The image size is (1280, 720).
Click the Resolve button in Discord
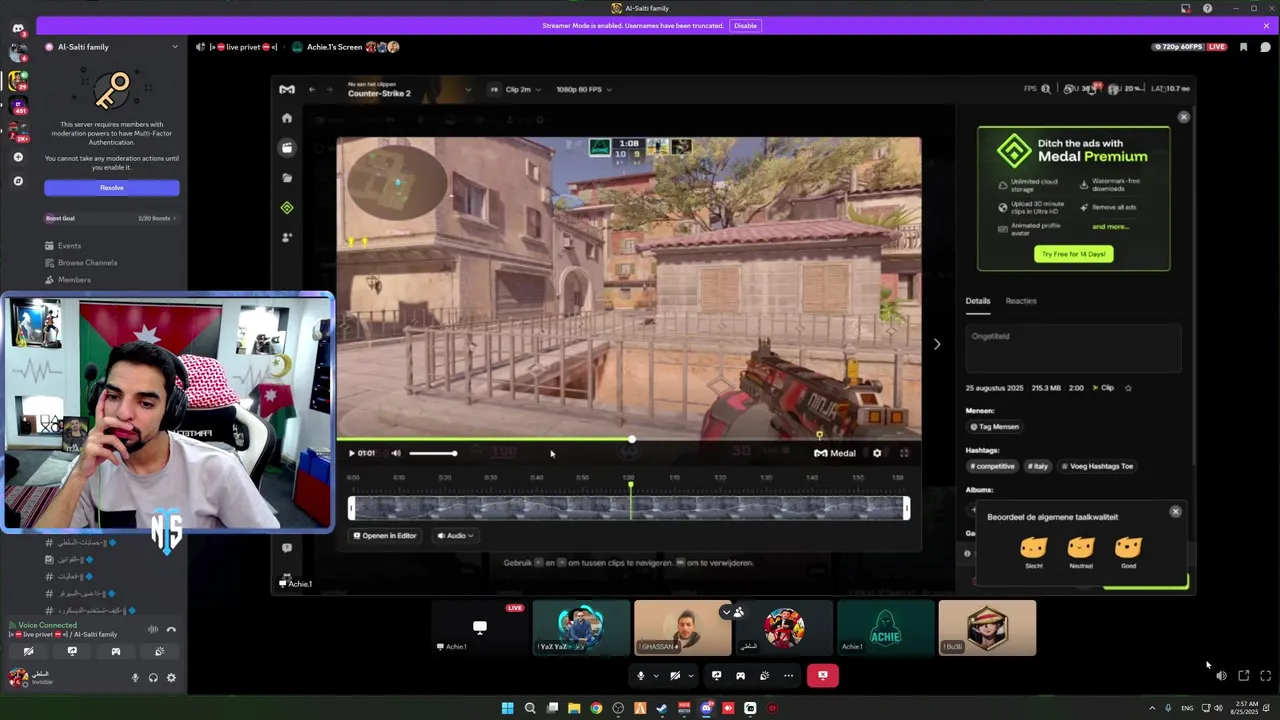pos(112,188)
